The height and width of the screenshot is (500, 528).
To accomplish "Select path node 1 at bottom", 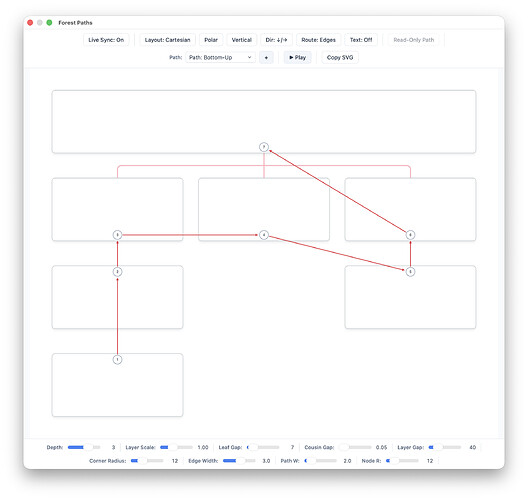I will [117, 359].
